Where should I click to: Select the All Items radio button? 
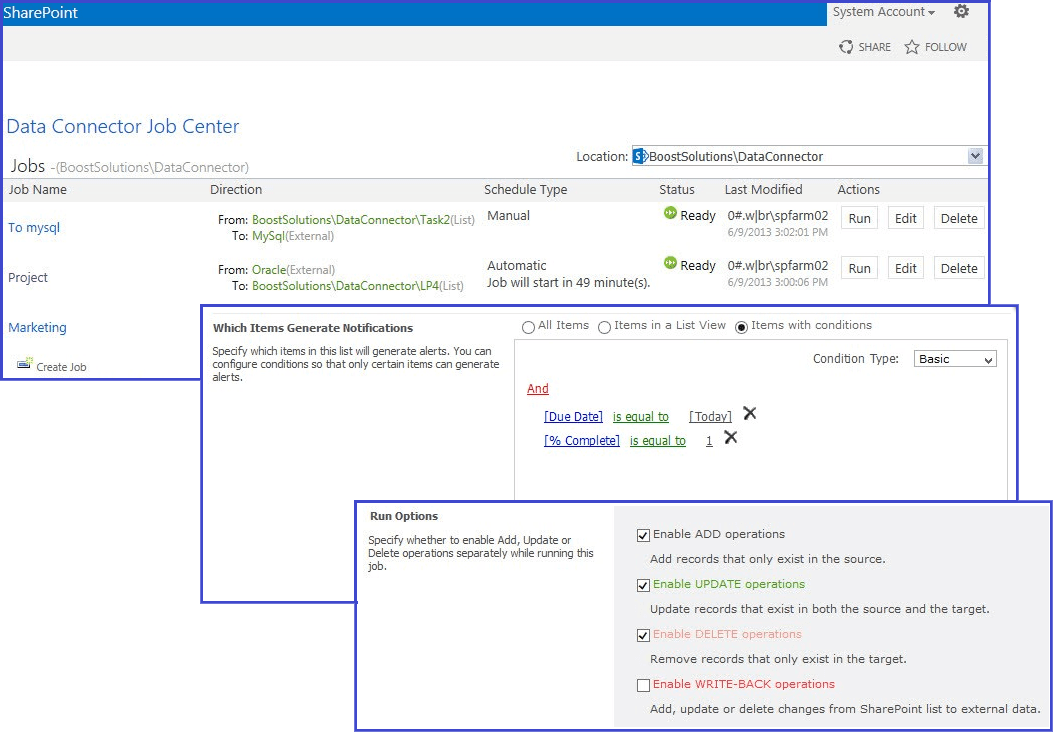[529, 328]
